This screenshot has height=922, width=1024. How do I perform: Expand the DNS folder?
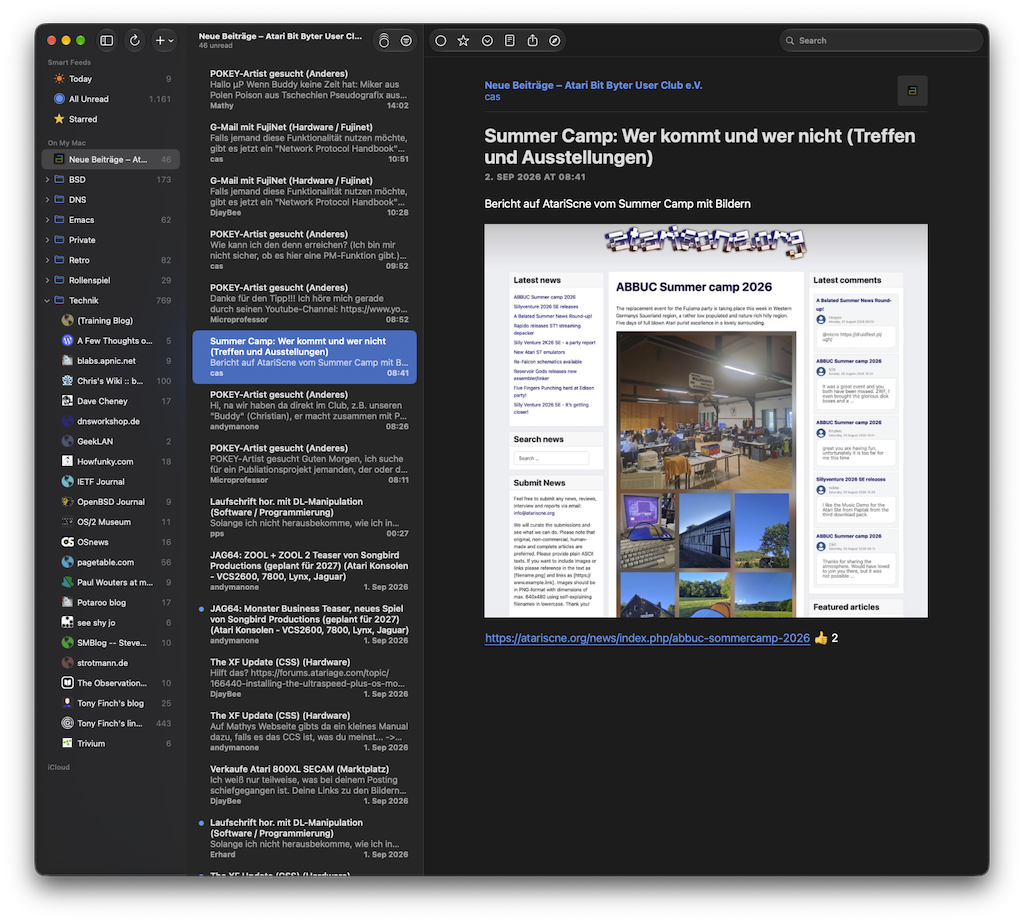47,200
